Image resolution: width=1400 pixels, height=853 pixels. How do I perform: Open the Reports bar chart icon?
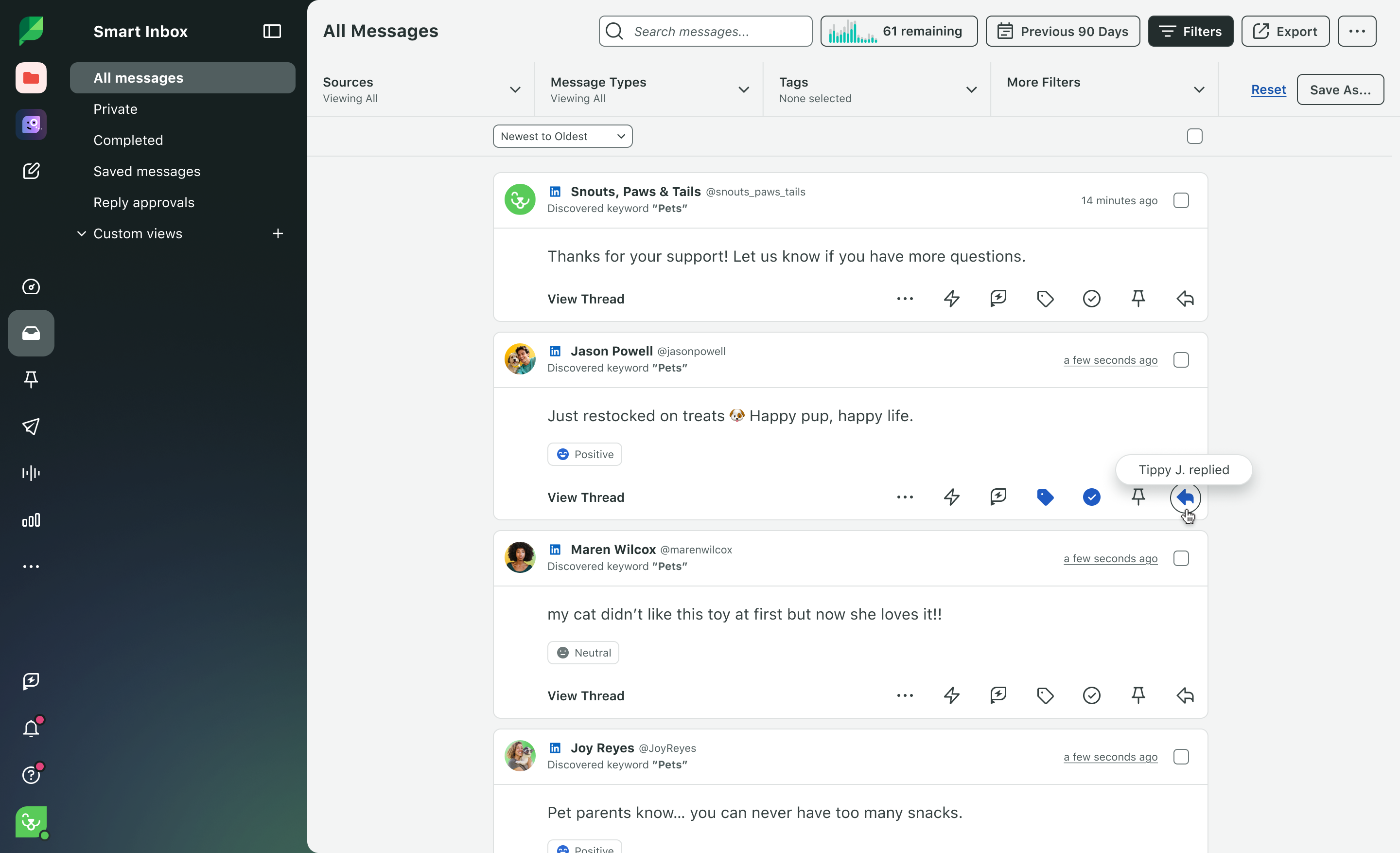click(31, 520)
